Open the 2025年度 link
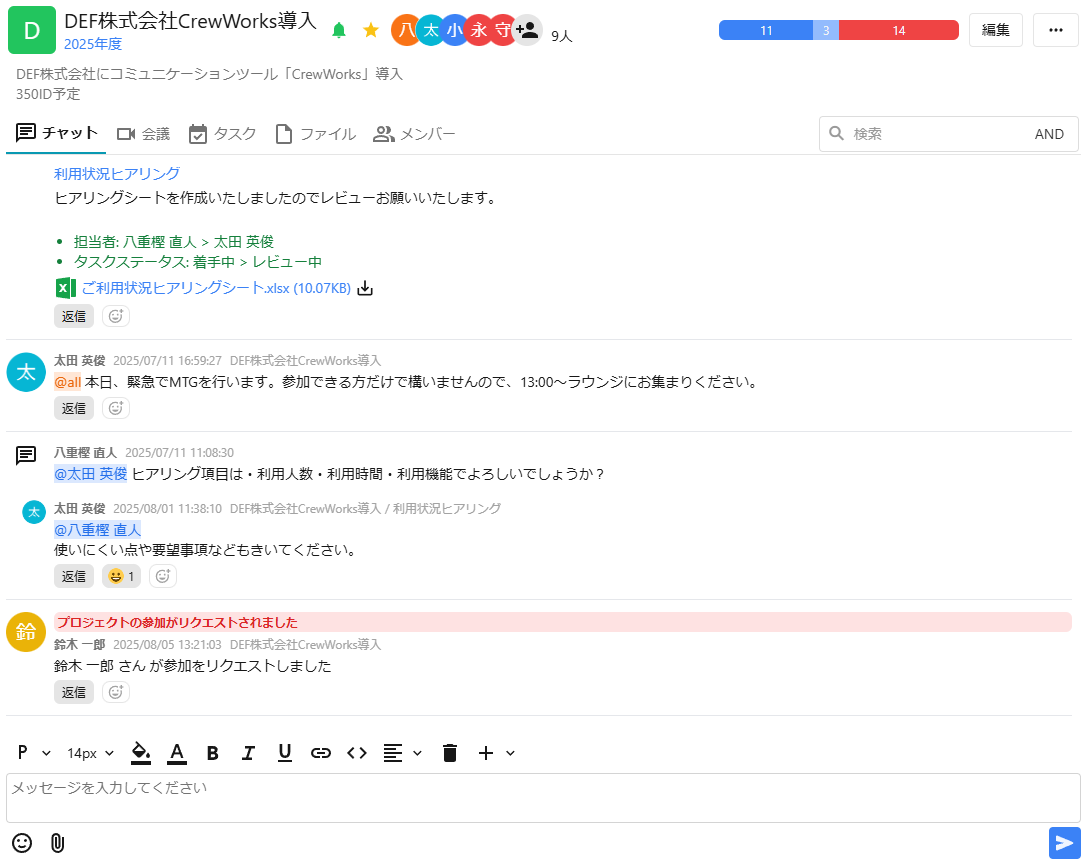Screen dimensions: 1086x859 pos(93,44)
